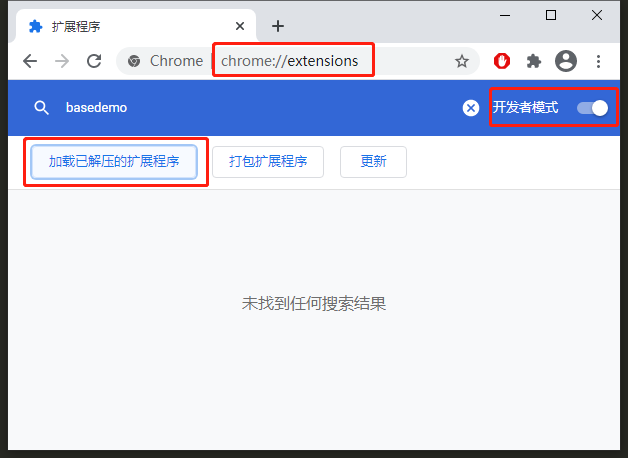Click the 更新 button
The width and height of the screenshot is (628, 458).
[373, 162]
